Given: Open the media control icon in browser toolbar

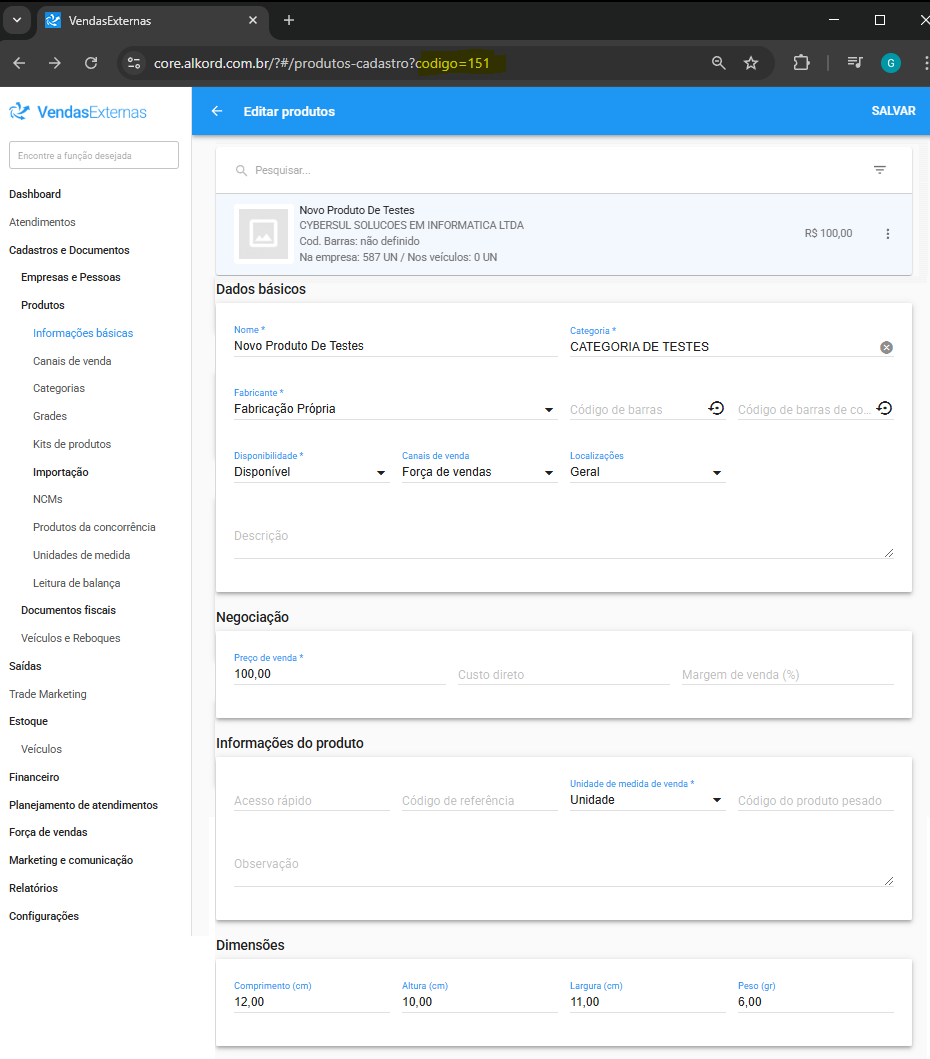Looking at the screenshot, I should point(854,63).
